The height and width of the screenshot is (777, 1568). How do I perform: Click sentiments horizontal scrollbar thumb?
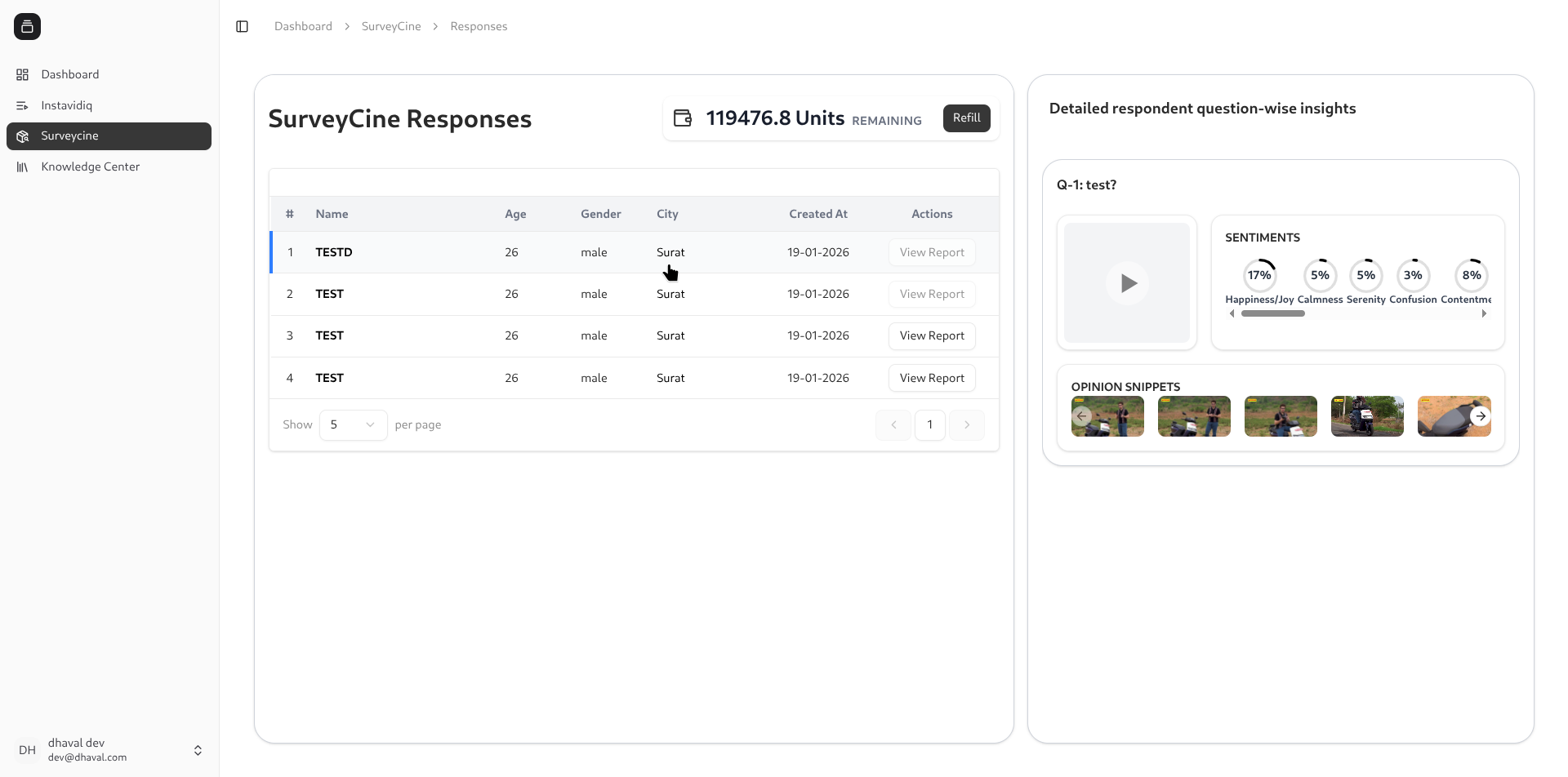(1272, 313)
